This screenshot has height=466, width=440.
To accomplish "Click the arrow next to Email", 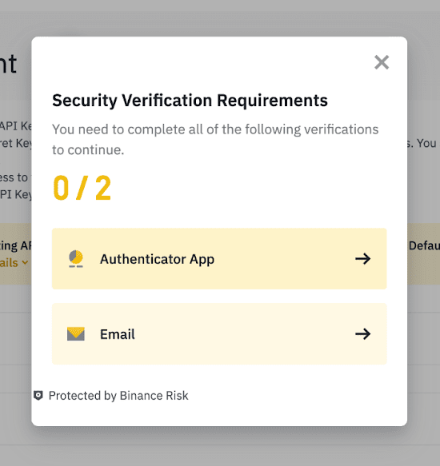I will pyautogui.click(x=363, y=334).
